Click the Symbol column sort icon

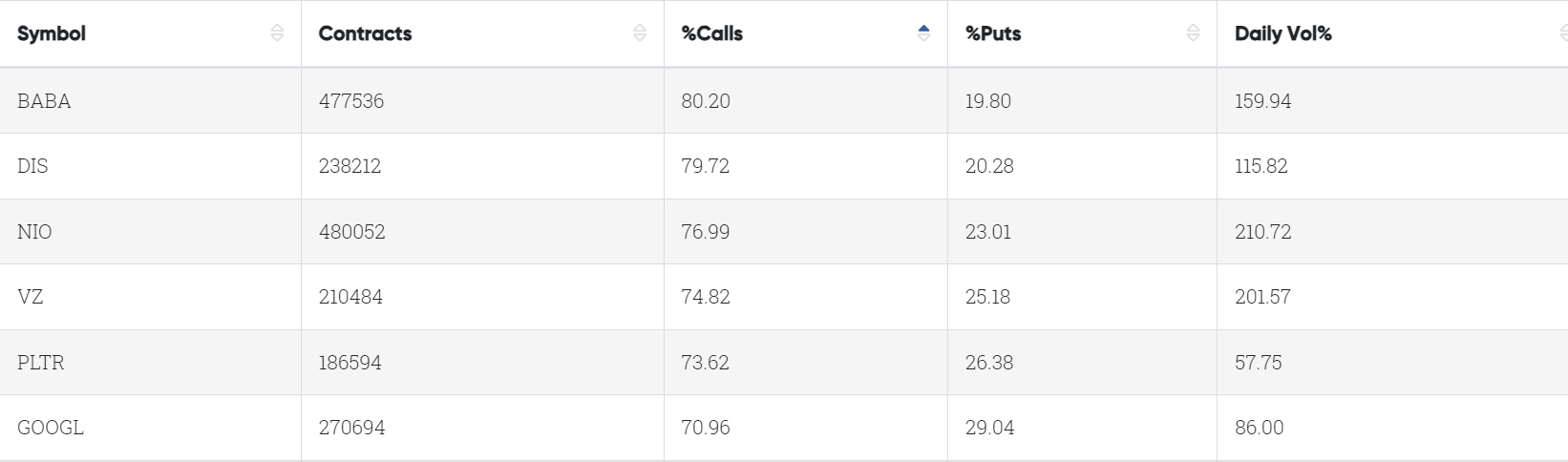click(277, 33)
